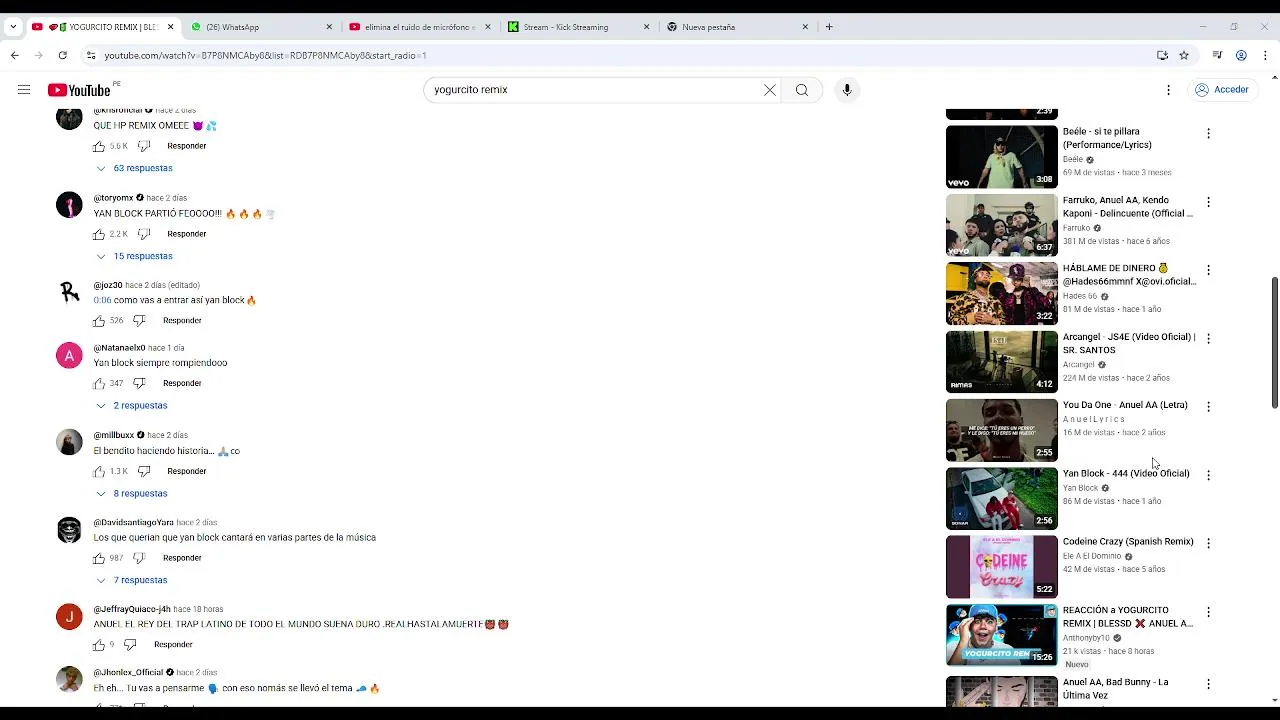The width and height of the screenshot is (1280, 720).
Task: Open Yan Block - 444 video title
Action: click(x=1126, y=473)
